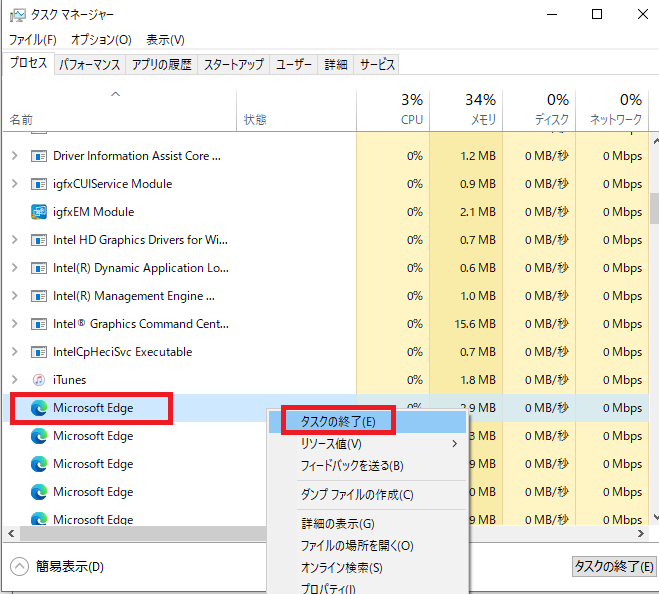This screenshot has width=659, height=594.
Task: Open the リソース値(V) submenu
Action: [x=367, y=444]
